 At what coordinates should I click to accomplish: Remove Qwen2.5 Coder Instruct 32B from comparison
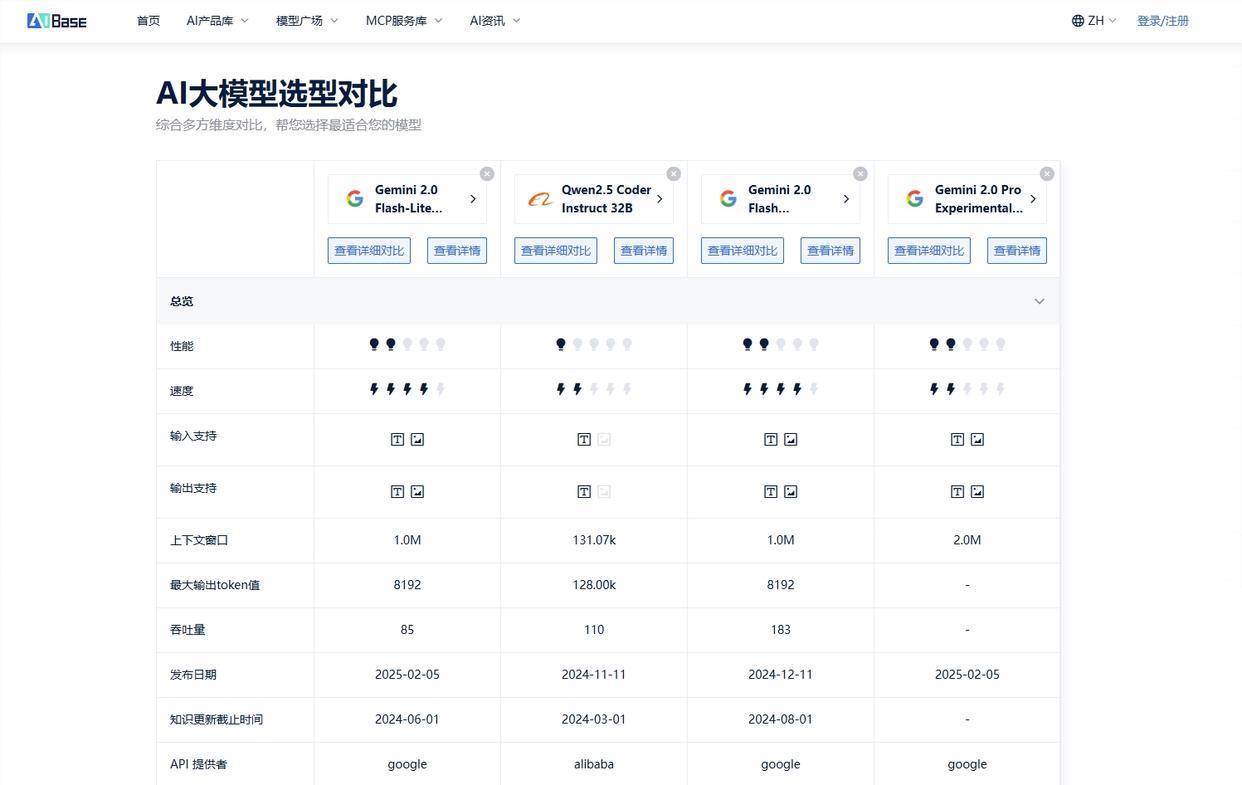[674, 174]
